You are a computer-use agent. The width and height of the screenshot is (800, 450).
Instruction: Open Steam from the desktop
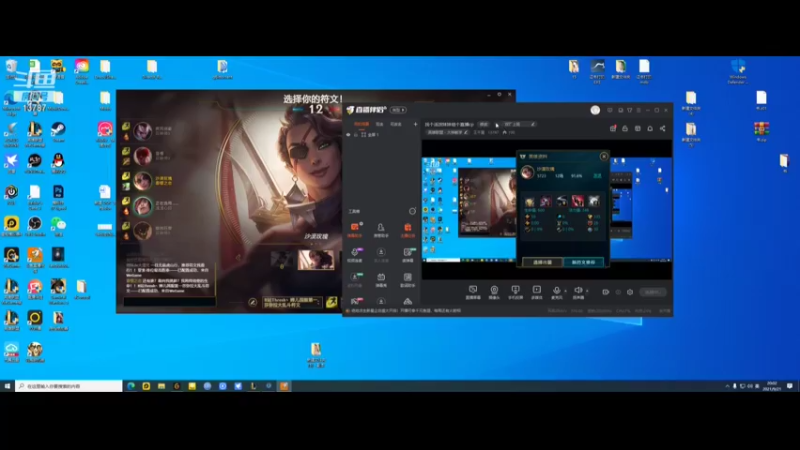tap(58, 129)
